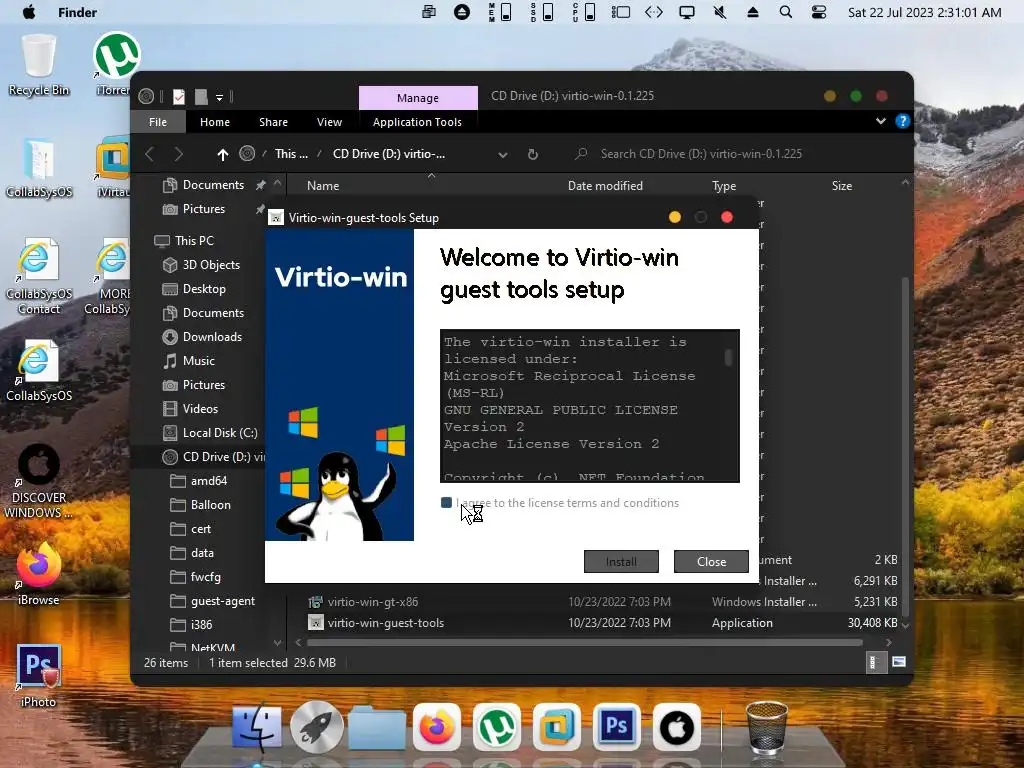Image resolution: width=1024 pixels, height=768 pixels.
Task: Sort by Size column header
Action: point(842,186)
